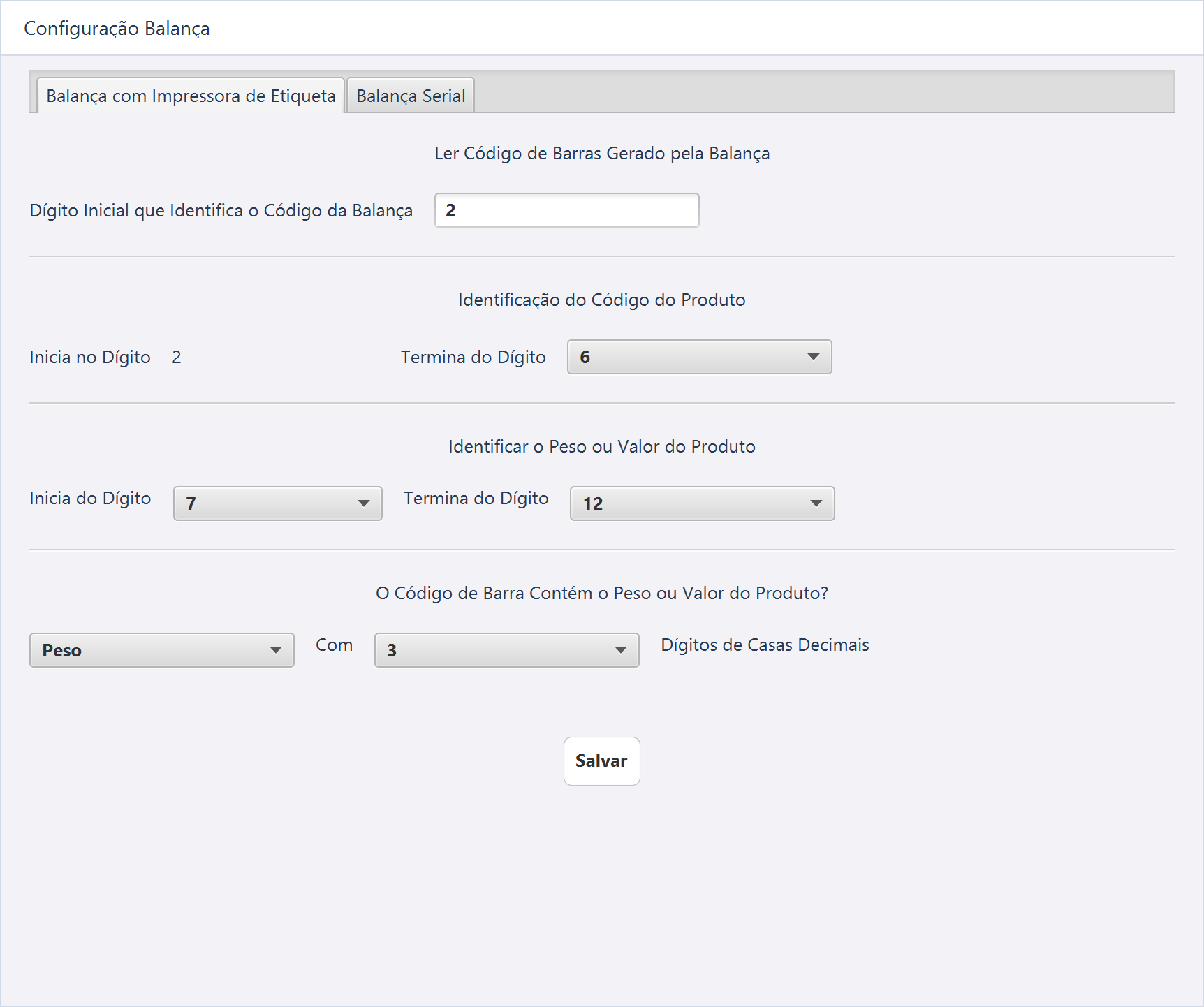Click the 'Ler Código de Barras Gerado pela Balança' heading
This screenshot has height=1007, width=1204.
pos(602,153)
